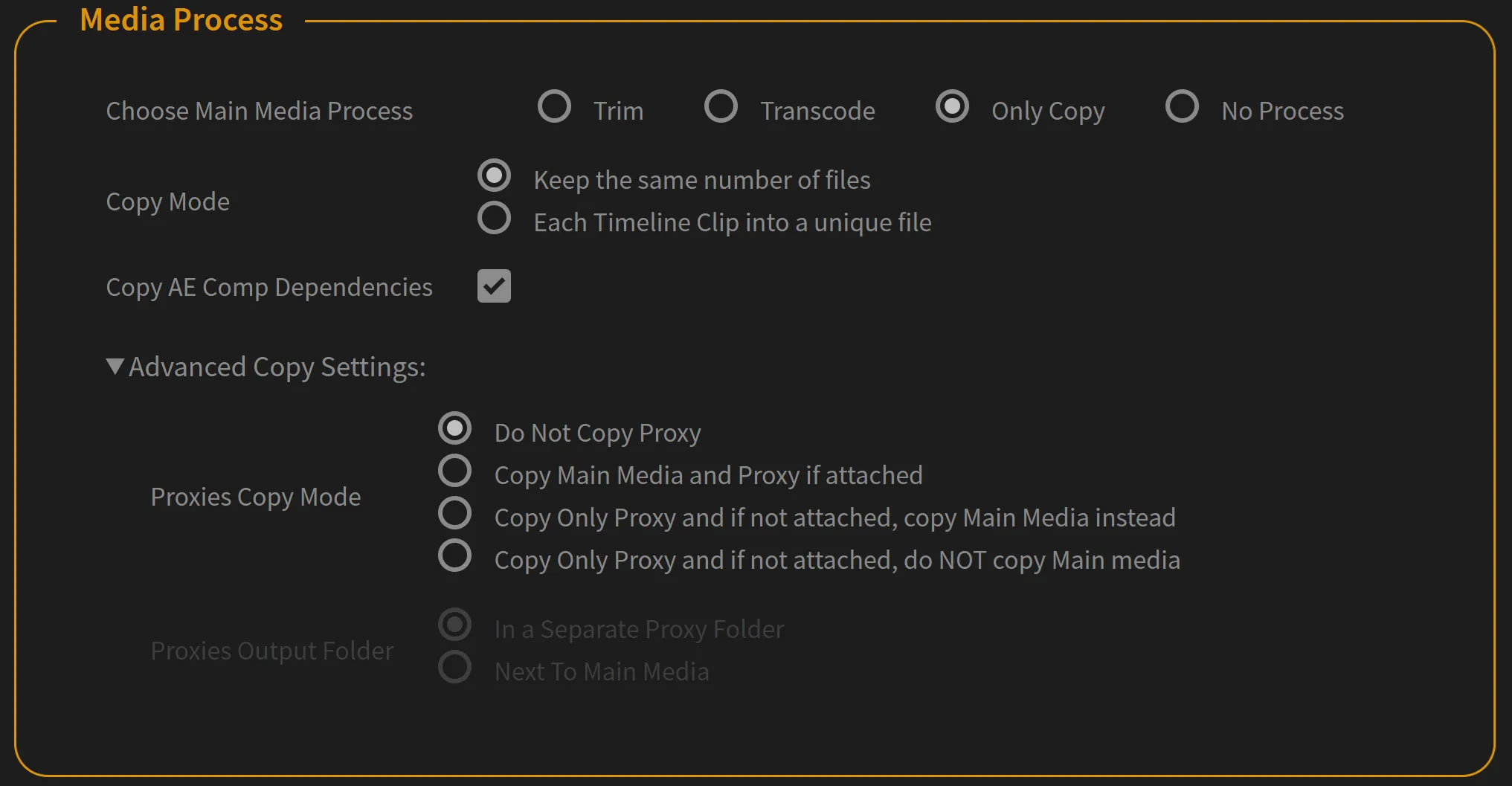Select Do Not Copy Proxy
Viewport: 1512px width, 786px height.
pos(454,428)
